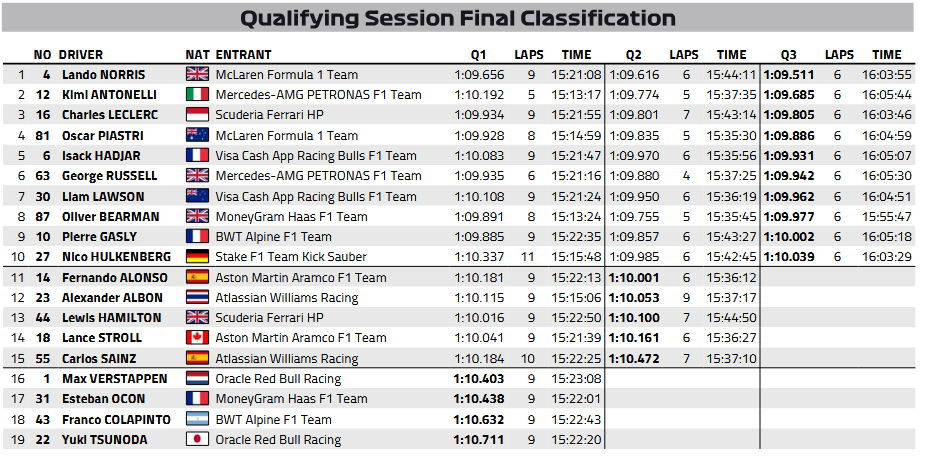Click the Argentine flag next to Franco Colapinto
935x463 pixels.
[196, 420]
